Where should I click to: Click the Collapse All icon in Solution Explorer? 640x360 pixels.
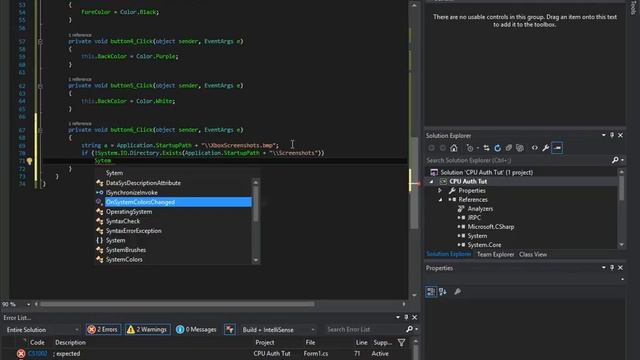tap(509, 148)
